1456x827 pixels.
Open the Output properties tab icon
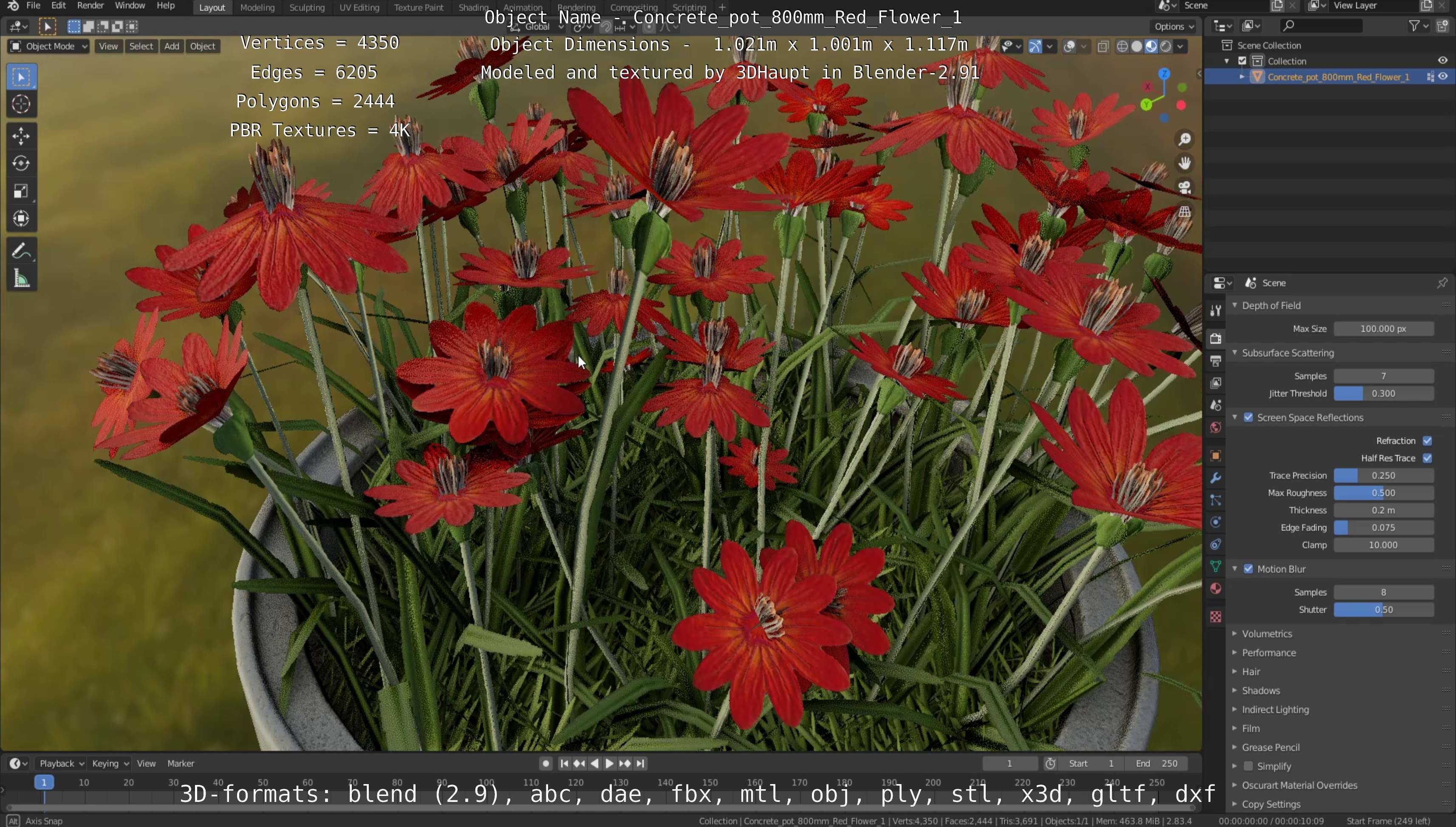[x=1215, y=361]
